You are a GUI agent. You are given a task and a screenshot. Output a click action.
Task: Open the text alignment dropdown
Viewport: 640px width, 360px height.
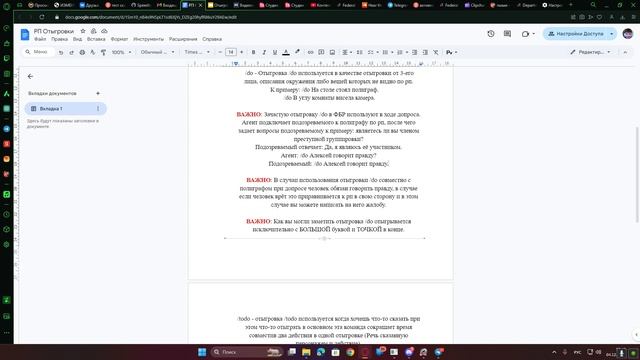tap(347, 52)
